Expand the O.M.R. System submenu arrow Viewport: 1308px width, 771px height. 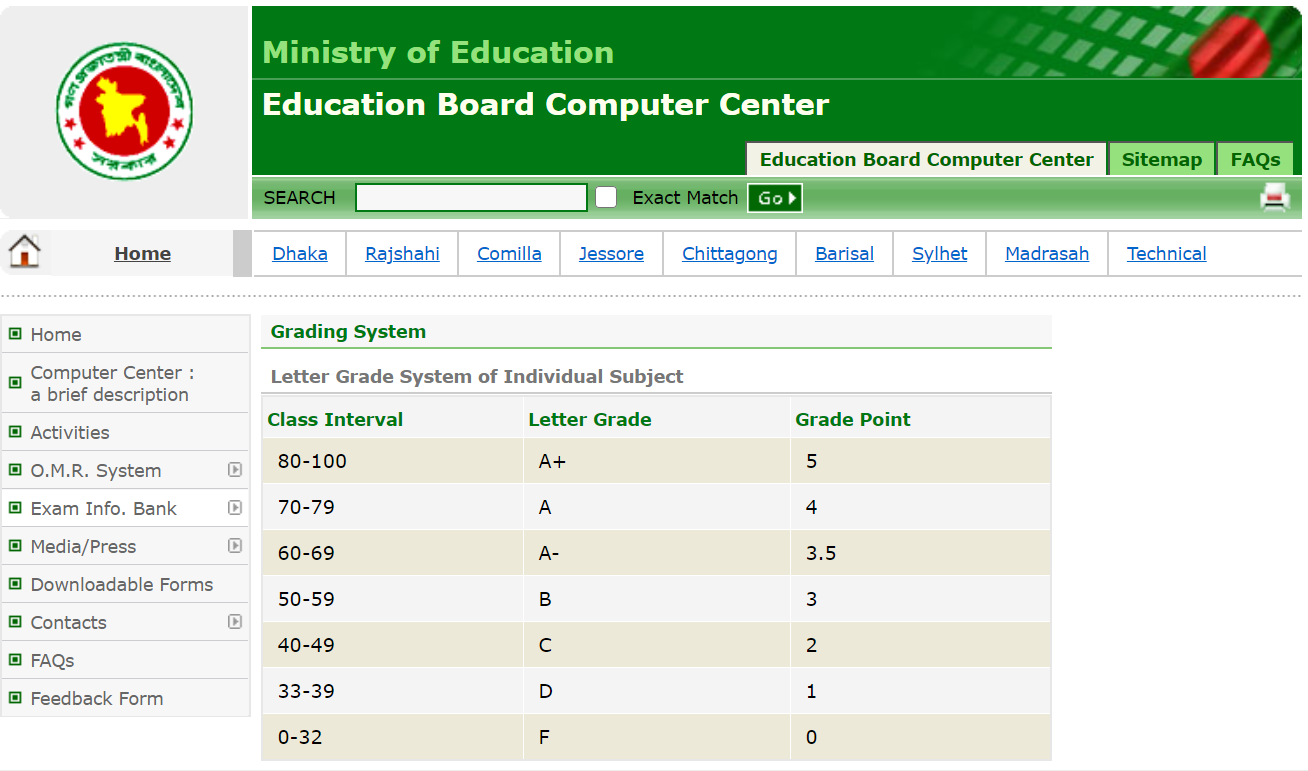tap(235, 469)
